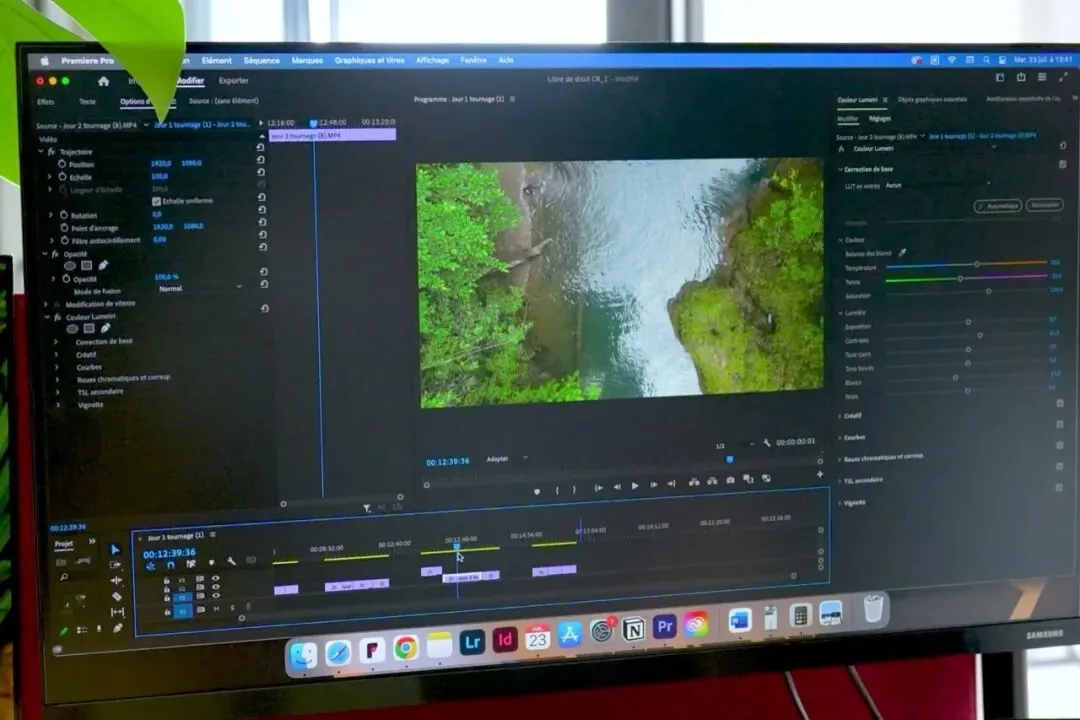
Task: Expand the Rotation property
Action: click(51, 215)
